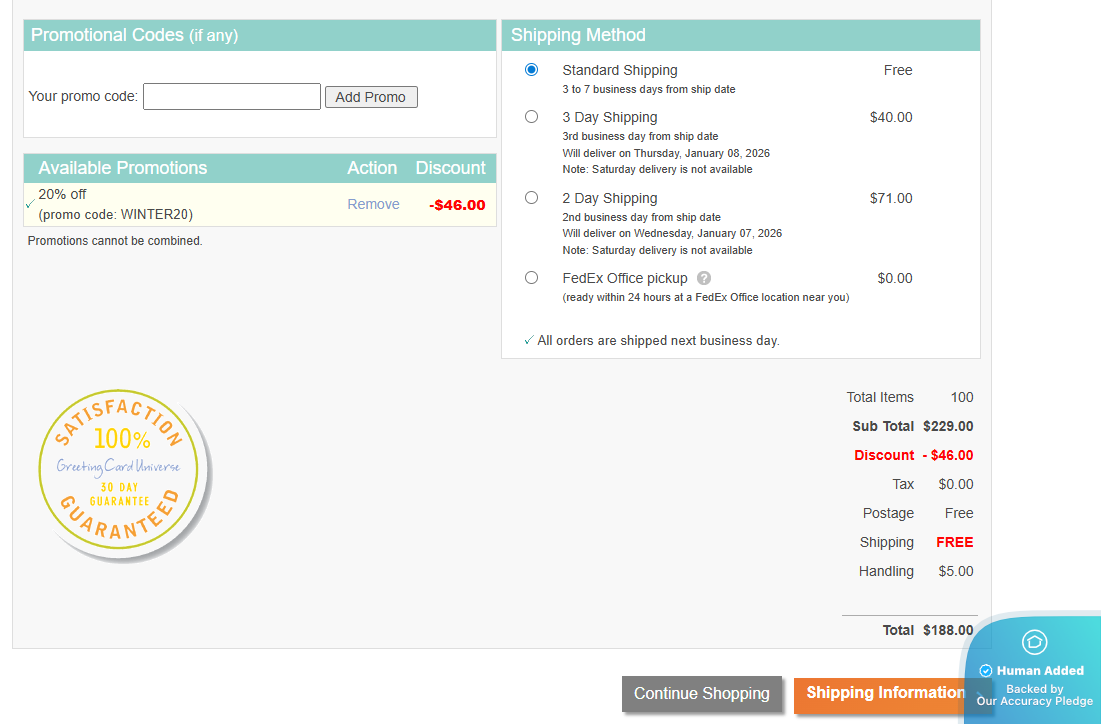Viewport: 1101px width, 724px height.
Task: Click the checkmark icon beside Human Added
Action: pos(986,671)
